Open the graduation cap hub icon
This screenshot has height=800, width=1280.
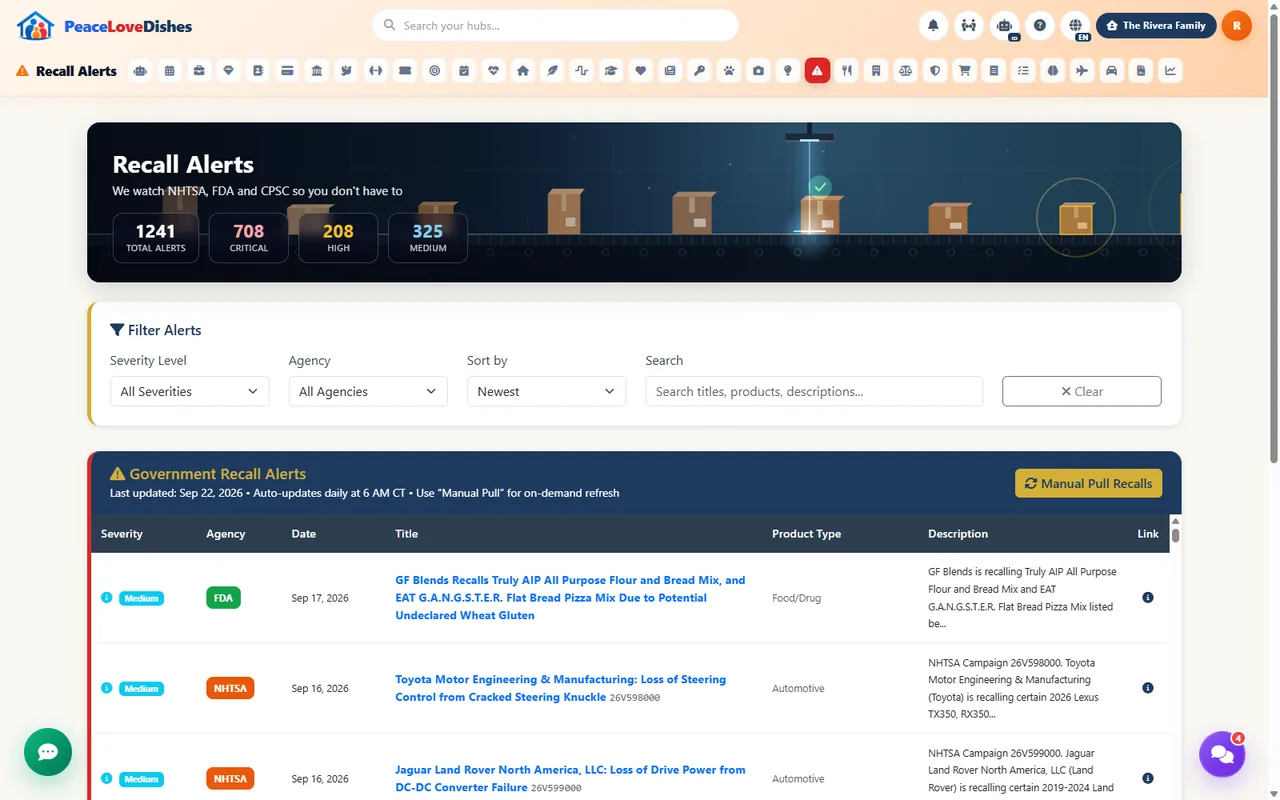tap(611, 71)
